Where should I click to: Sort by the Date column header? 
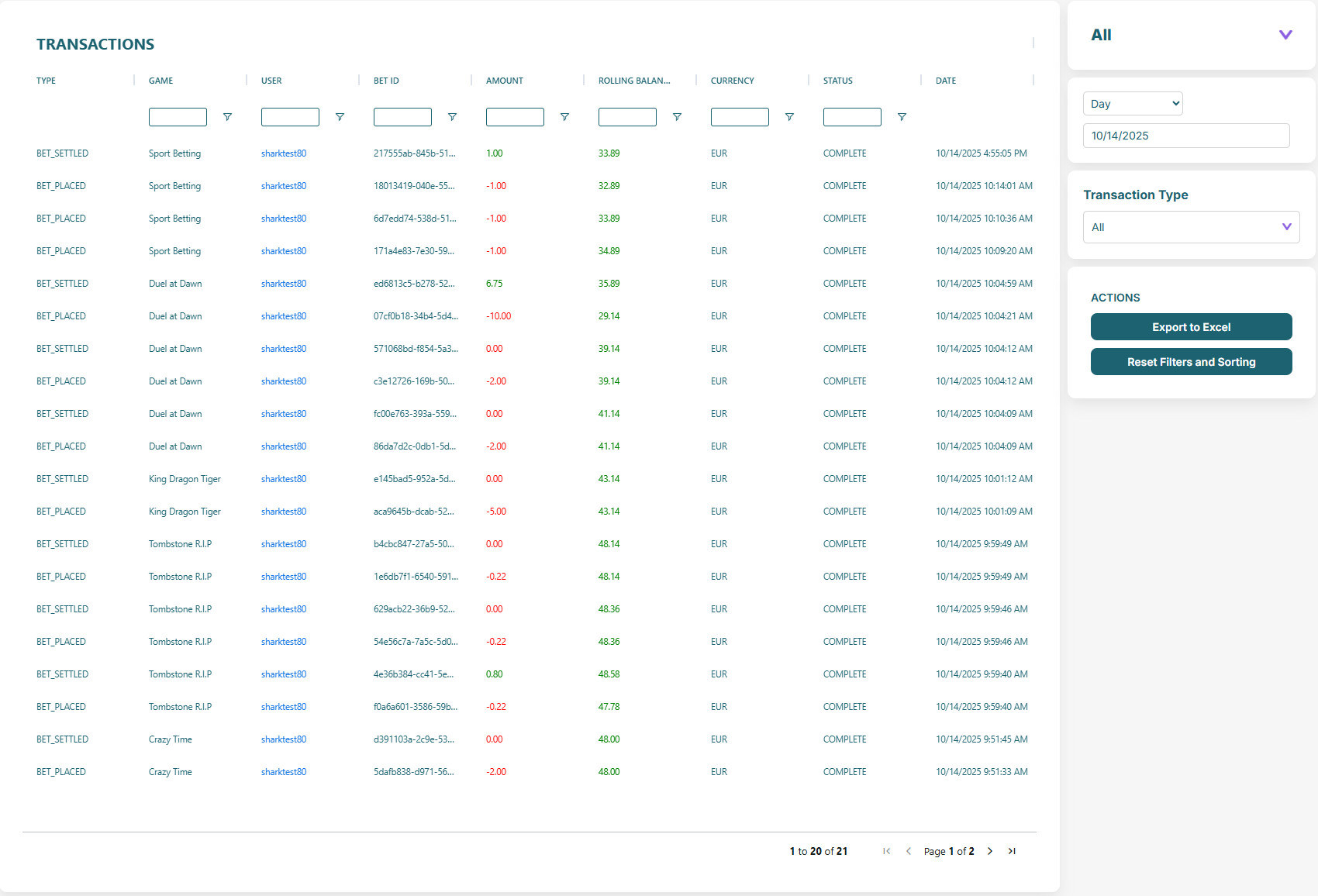pyautogui.click(x=946, y=81)
